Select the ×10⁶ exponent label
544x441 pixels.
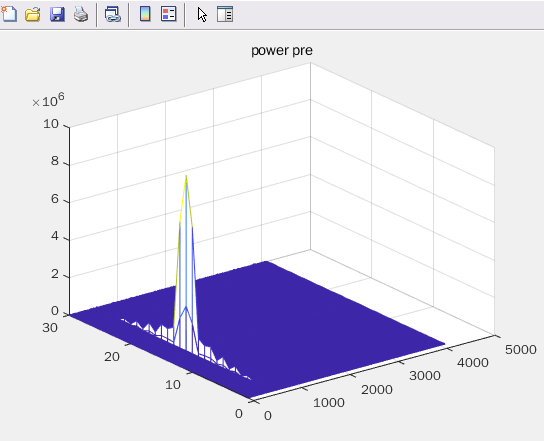click(48, 100)
